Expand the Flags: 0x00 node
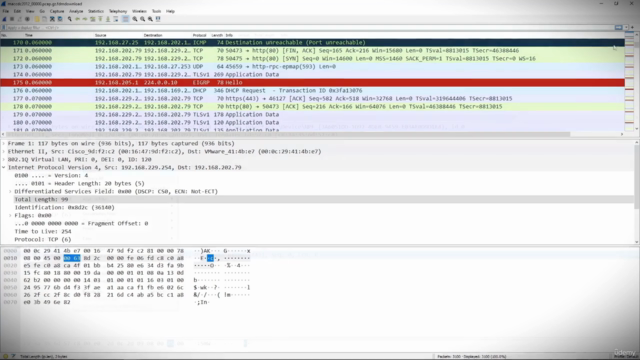Image resolution: width=640 pixels, height=360 pixels. click(x=10, y=216)
